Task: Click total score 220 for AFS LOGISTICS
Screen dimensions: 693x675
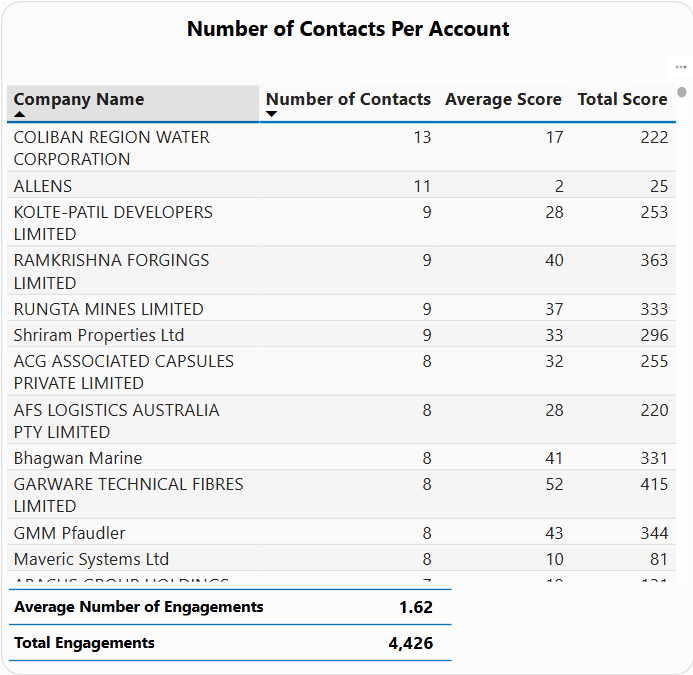Action: point(654,410)
